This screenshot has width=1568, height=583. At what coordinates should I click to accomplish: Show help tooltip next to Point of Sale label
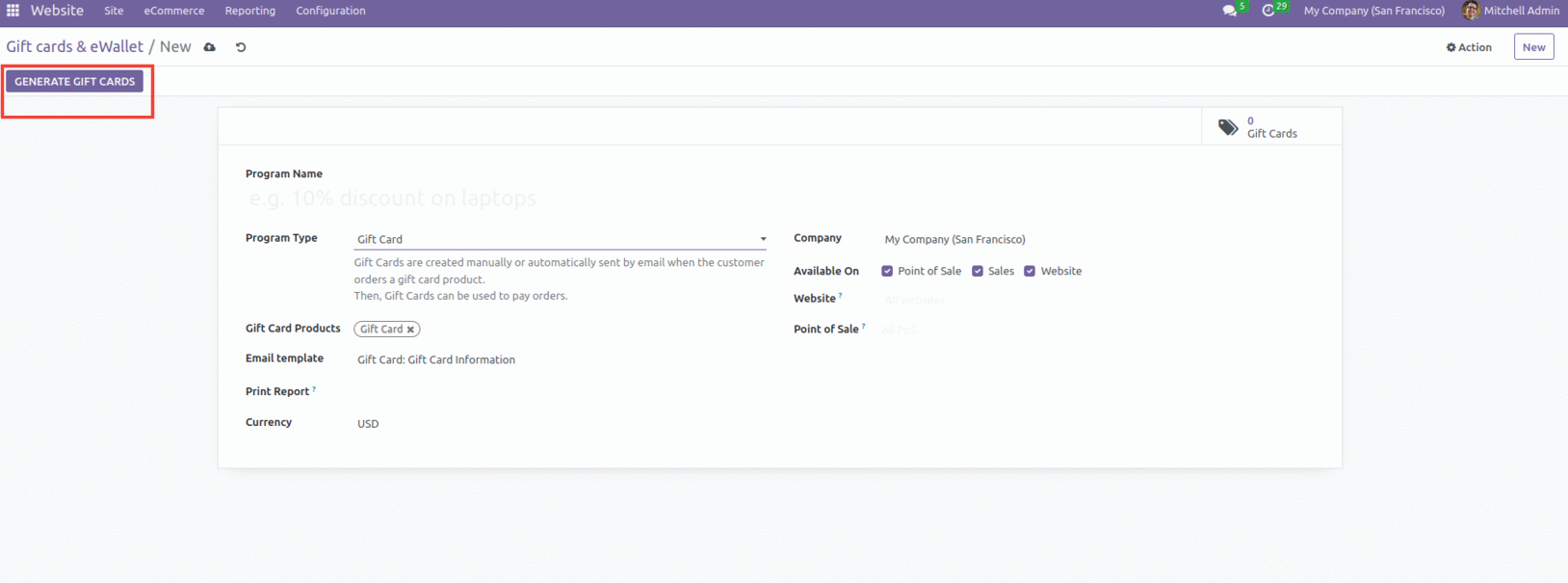point(863,327)
